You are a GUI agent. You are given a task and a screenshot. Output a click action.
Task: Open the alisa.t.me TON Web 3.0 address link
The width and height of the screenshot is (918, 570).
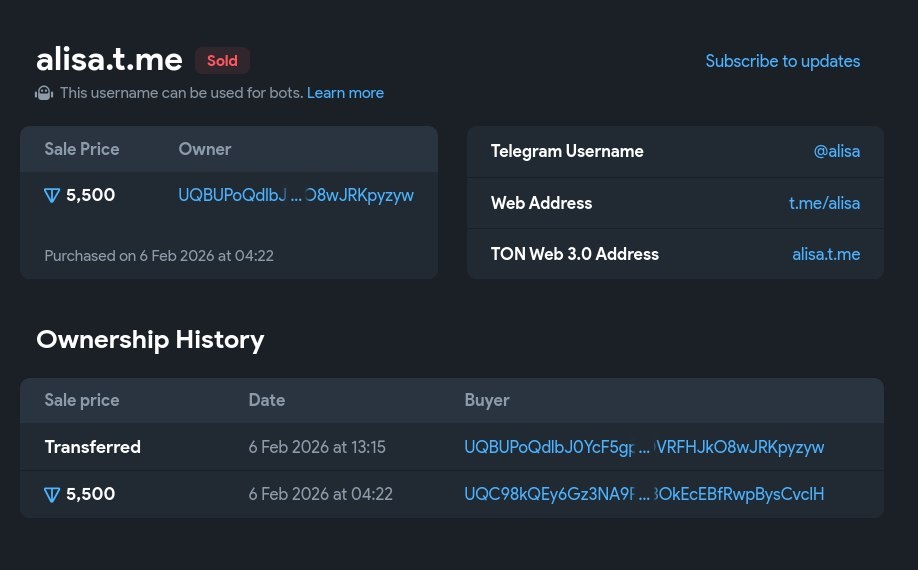[x=825, y=254]
